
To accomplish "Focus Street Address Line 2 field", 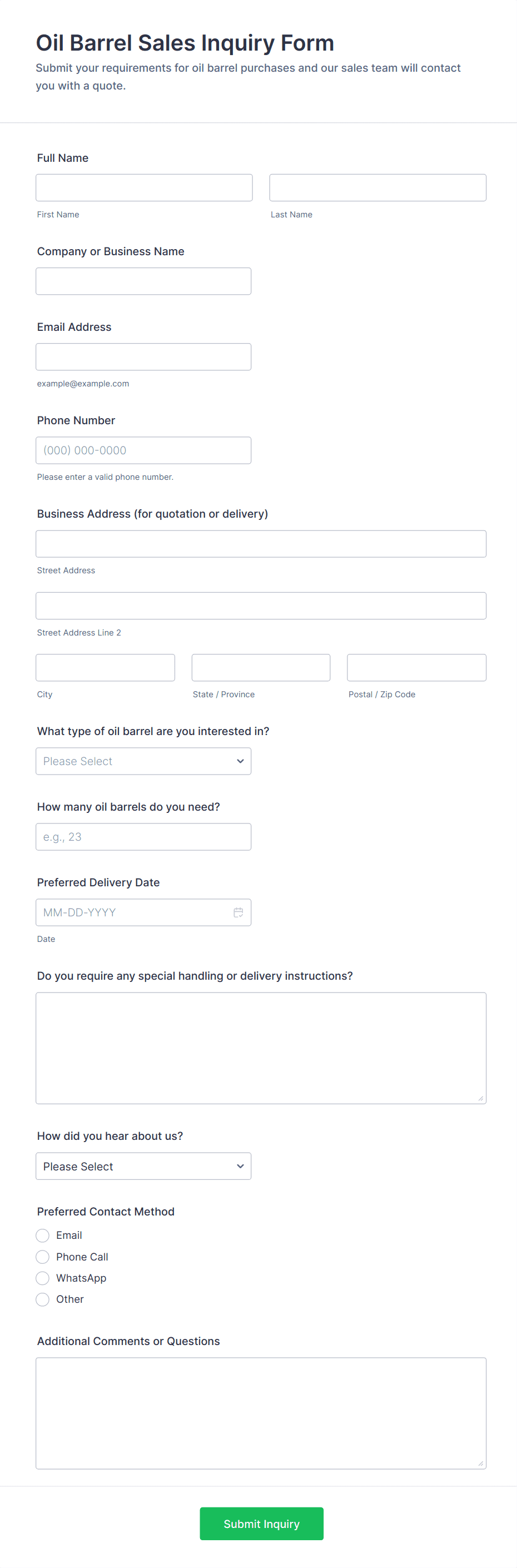I will point(261,606).
